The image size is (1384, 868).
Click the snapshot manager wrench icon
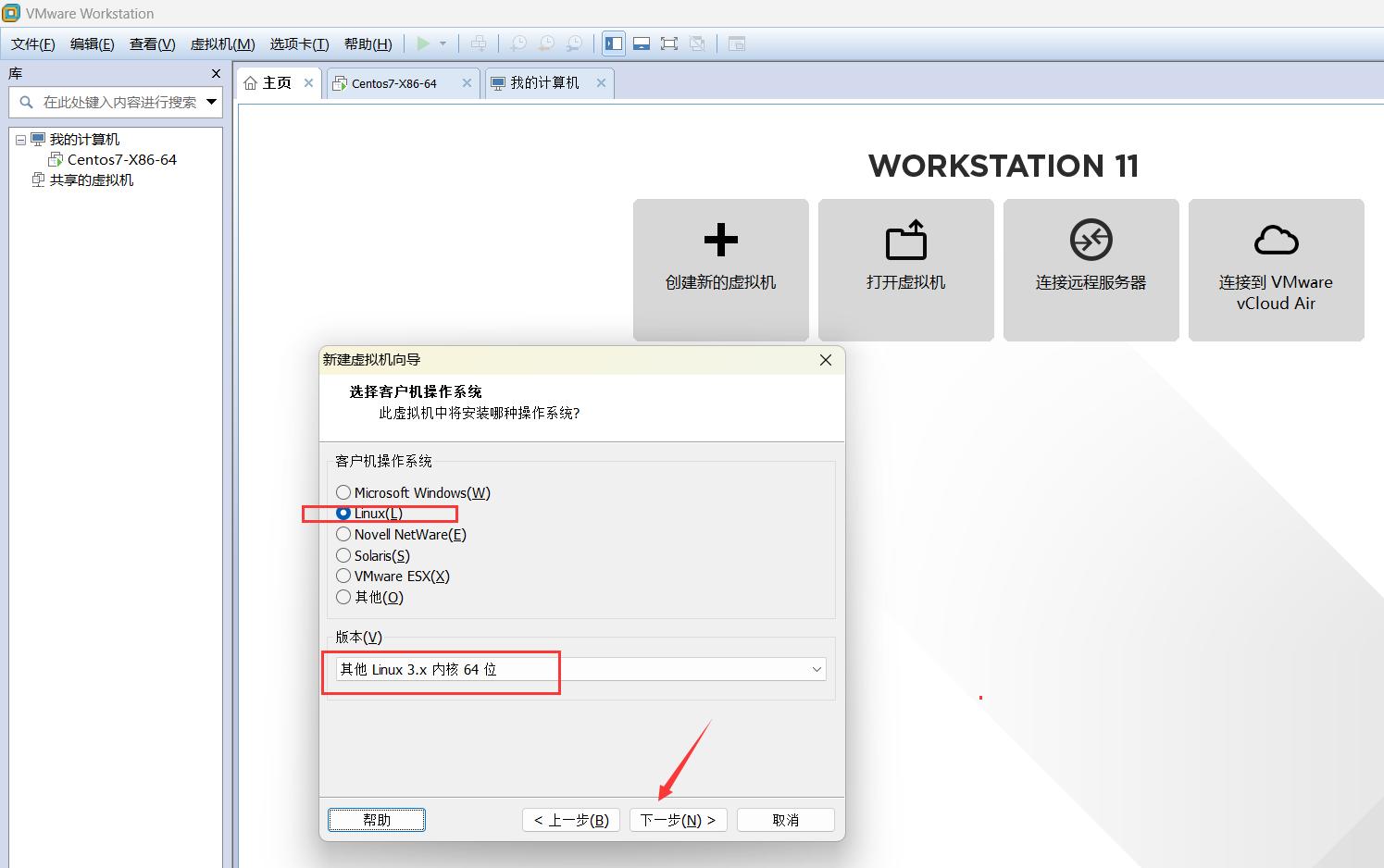coord(575,43)
